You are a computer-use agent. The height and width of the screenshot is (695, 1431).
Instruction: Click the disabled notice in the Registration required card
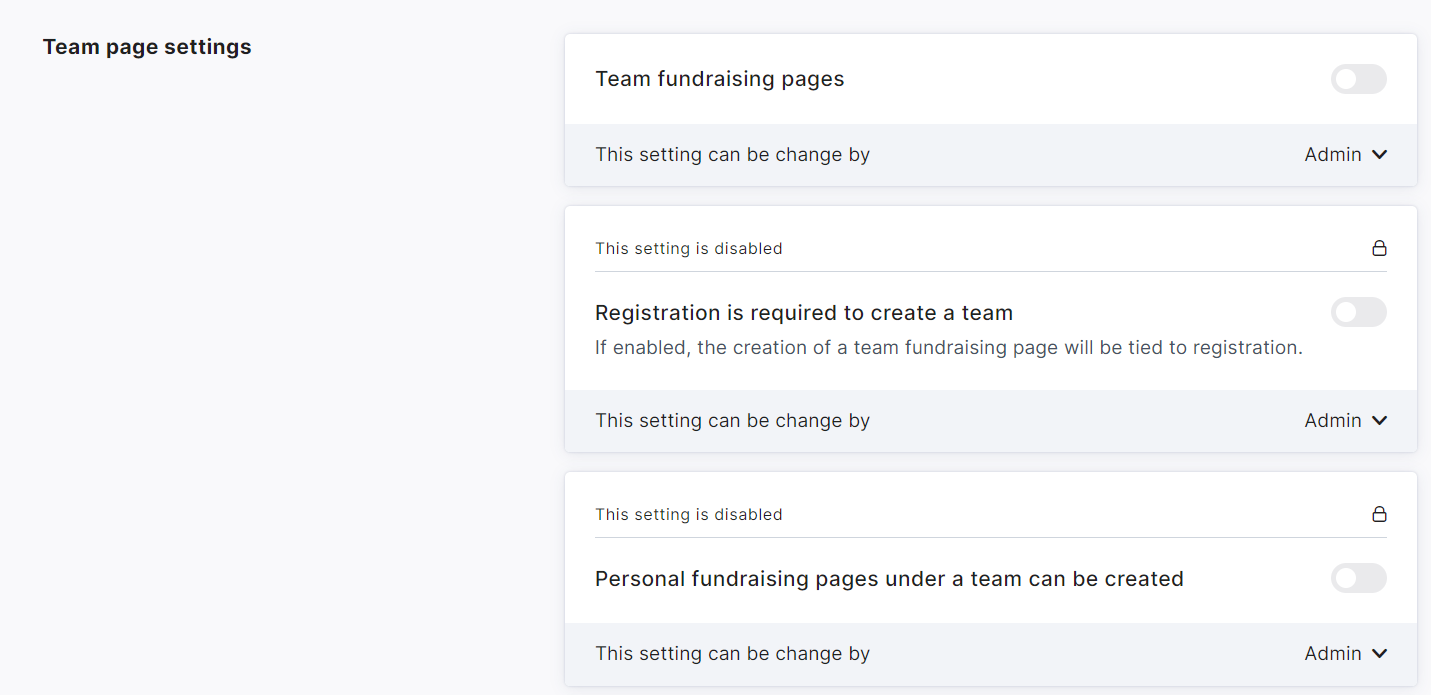[x=688, y=248]
